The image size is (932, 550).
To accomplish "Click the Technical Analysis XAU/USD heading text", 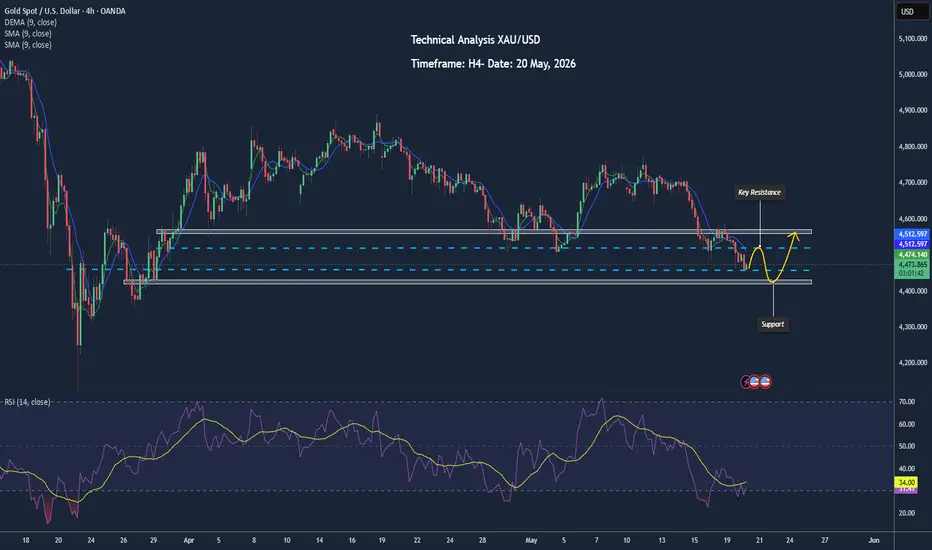I will pos(476,40).
